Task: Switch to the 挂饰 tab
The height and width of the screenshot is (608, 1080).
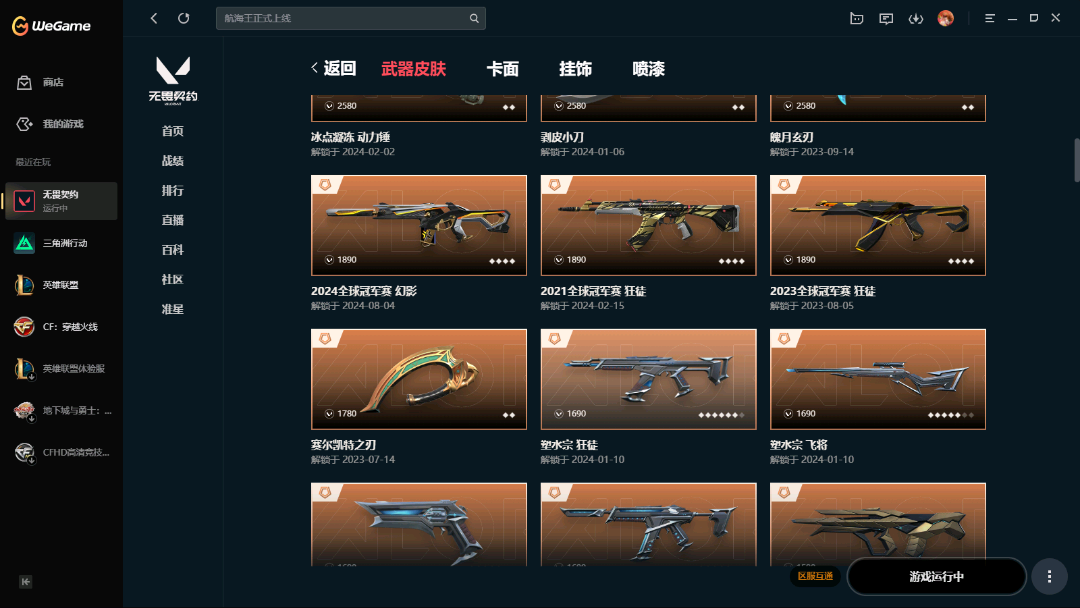Action: pos(575,69)
